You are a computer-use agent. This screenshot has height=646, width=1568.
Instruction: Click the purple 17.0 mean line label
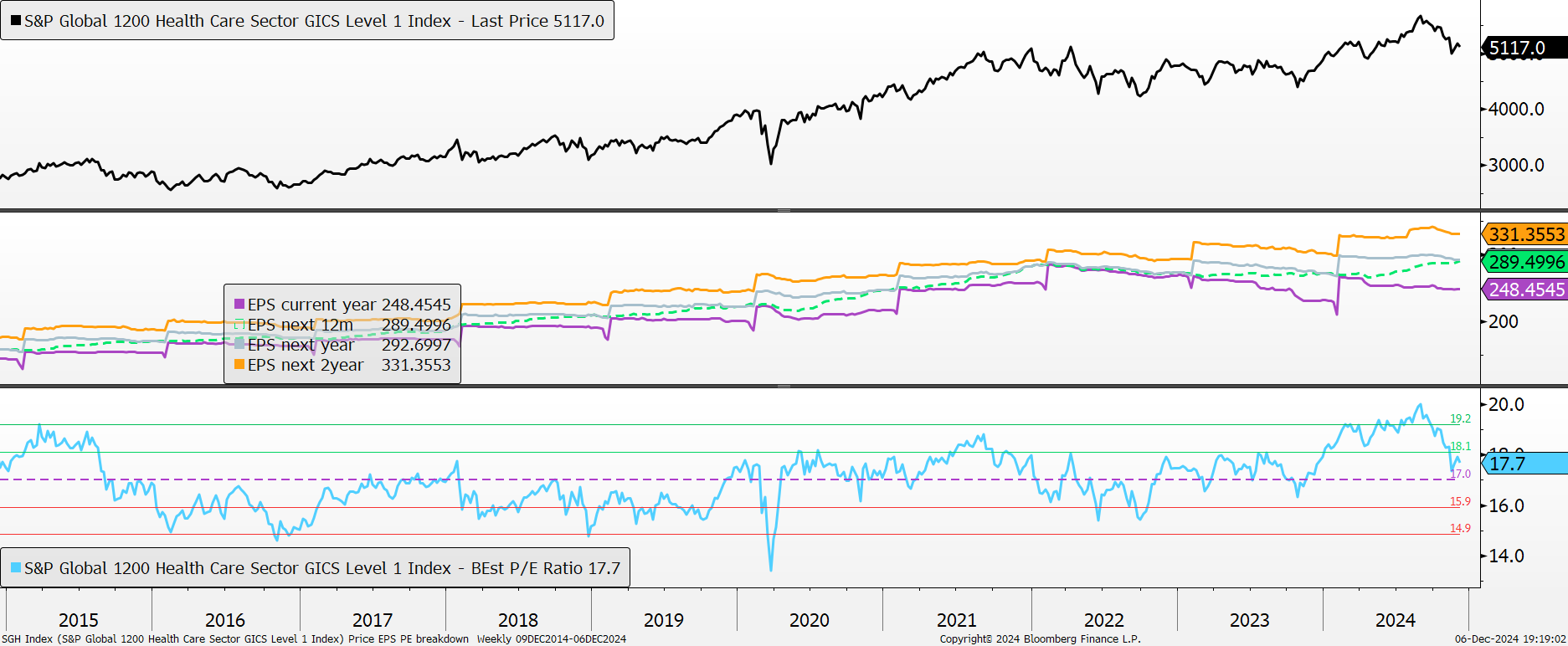tap(1460, 474)
